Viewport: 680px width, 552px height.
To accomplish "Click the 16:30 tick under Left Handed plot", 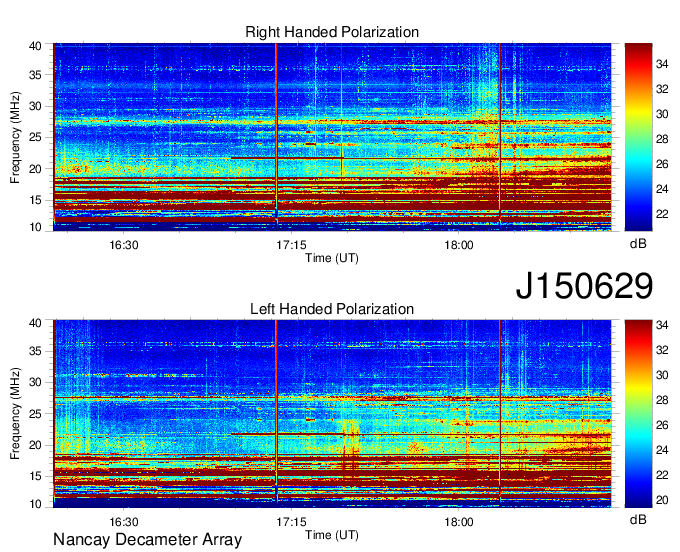I will coord(124,522).
